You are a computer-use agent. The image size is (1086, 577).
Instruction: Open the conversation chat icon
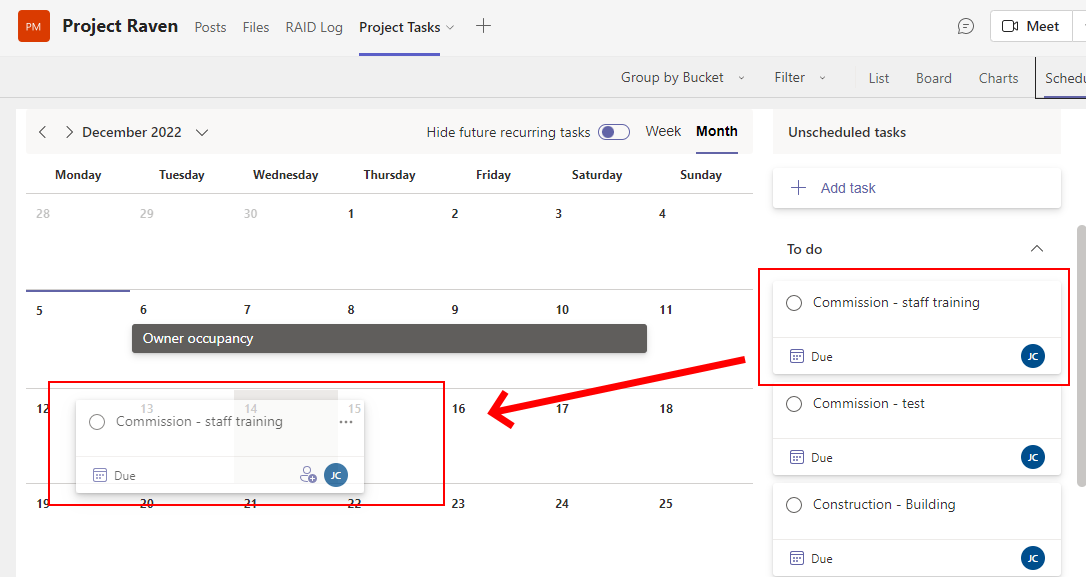[965, 27]
